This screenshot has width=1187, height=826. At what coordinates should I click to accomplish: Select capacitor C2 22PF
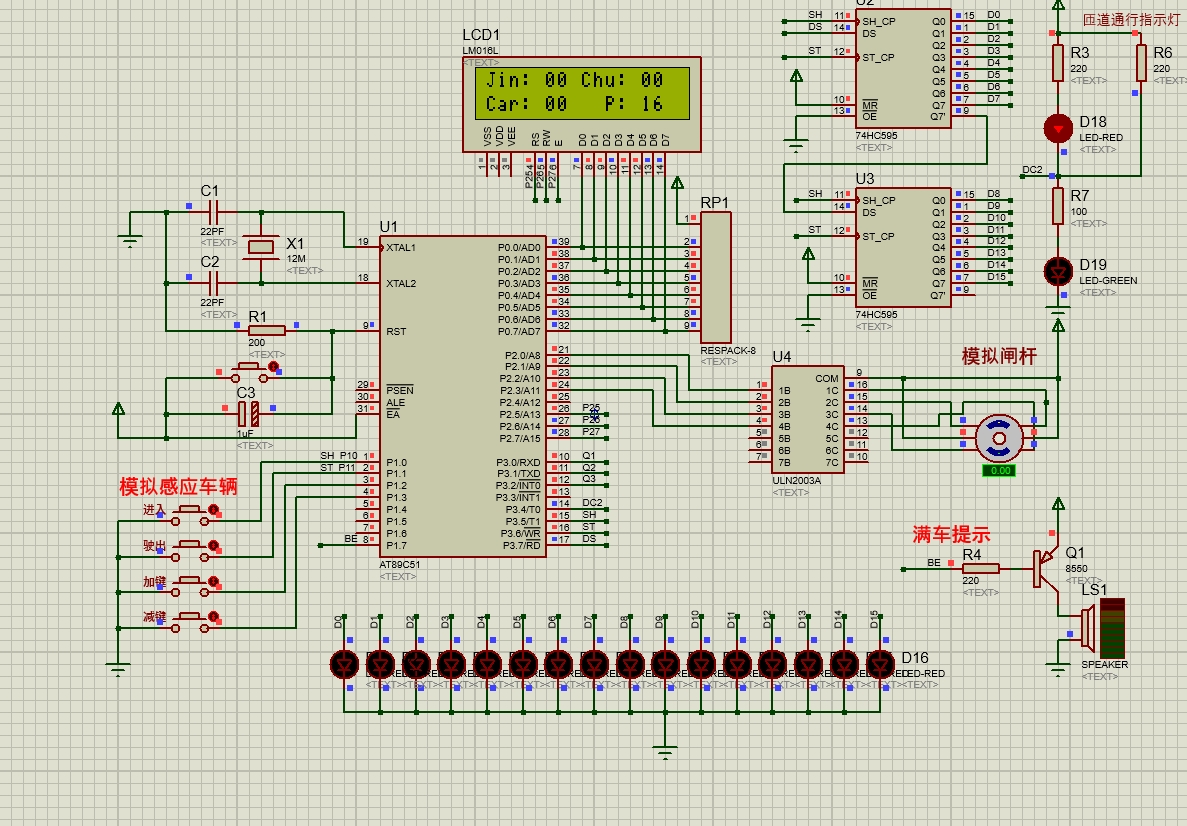tap(213, 283)
